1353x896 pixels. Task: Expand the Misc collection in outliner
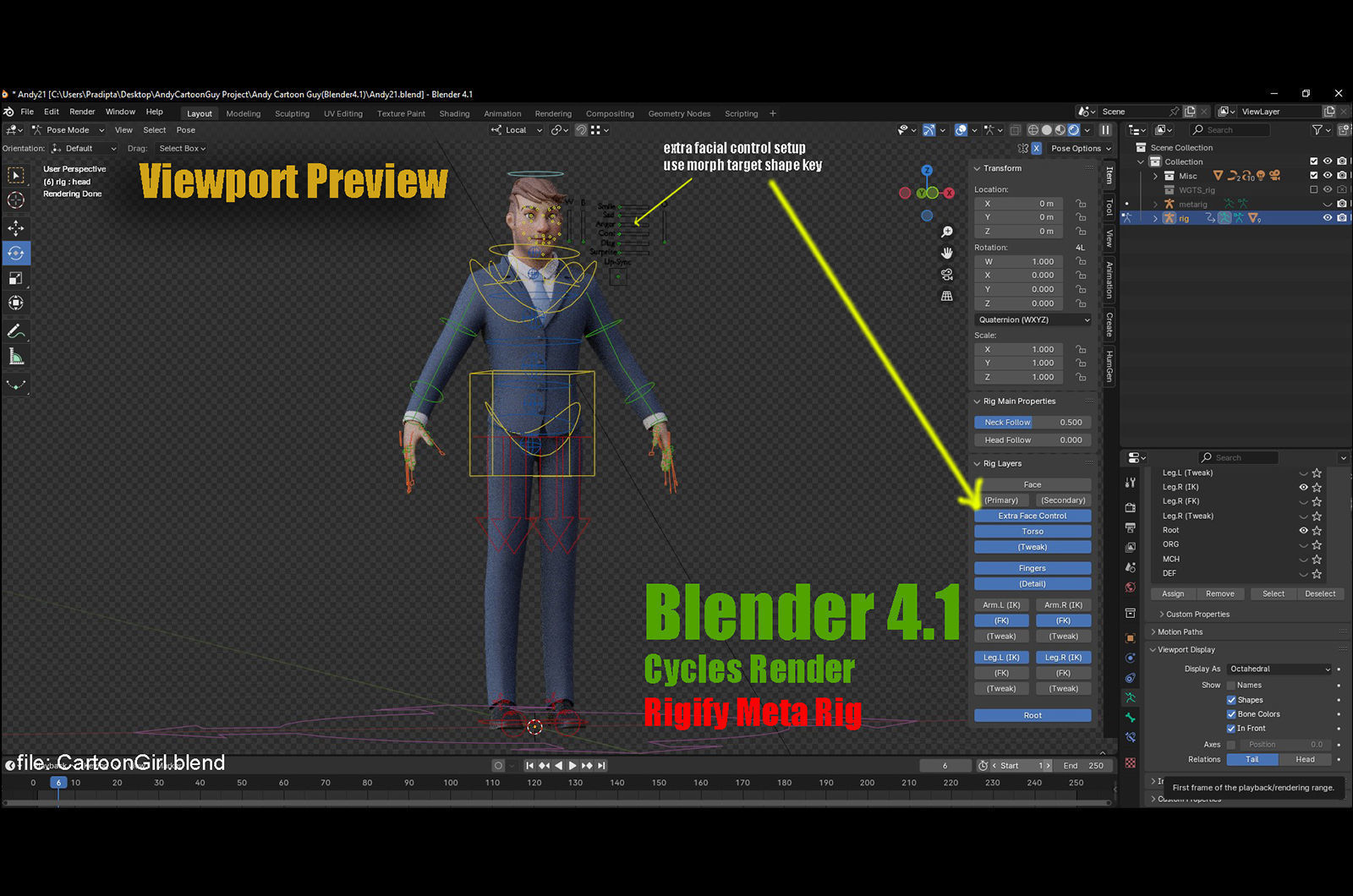point(1156,176)
